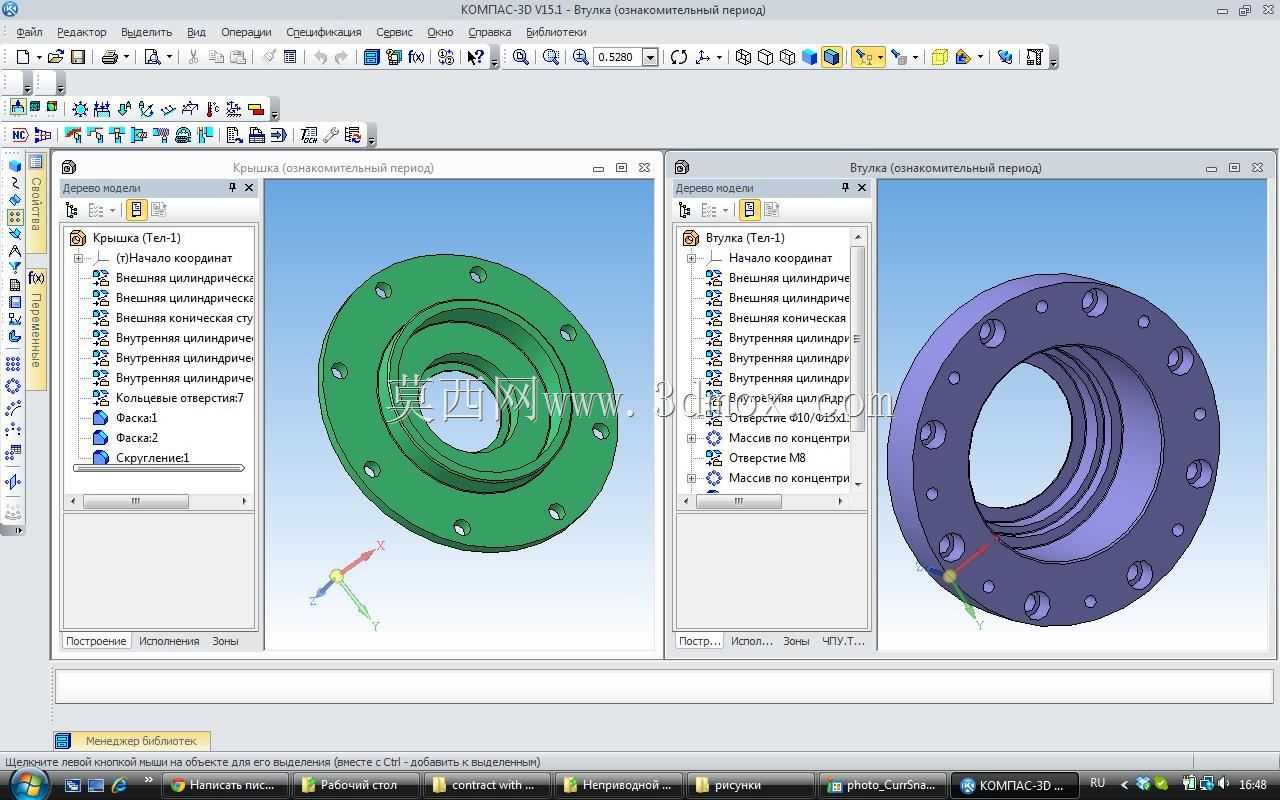
Task: Open the Файл menu
Action: tap(29, 32)
